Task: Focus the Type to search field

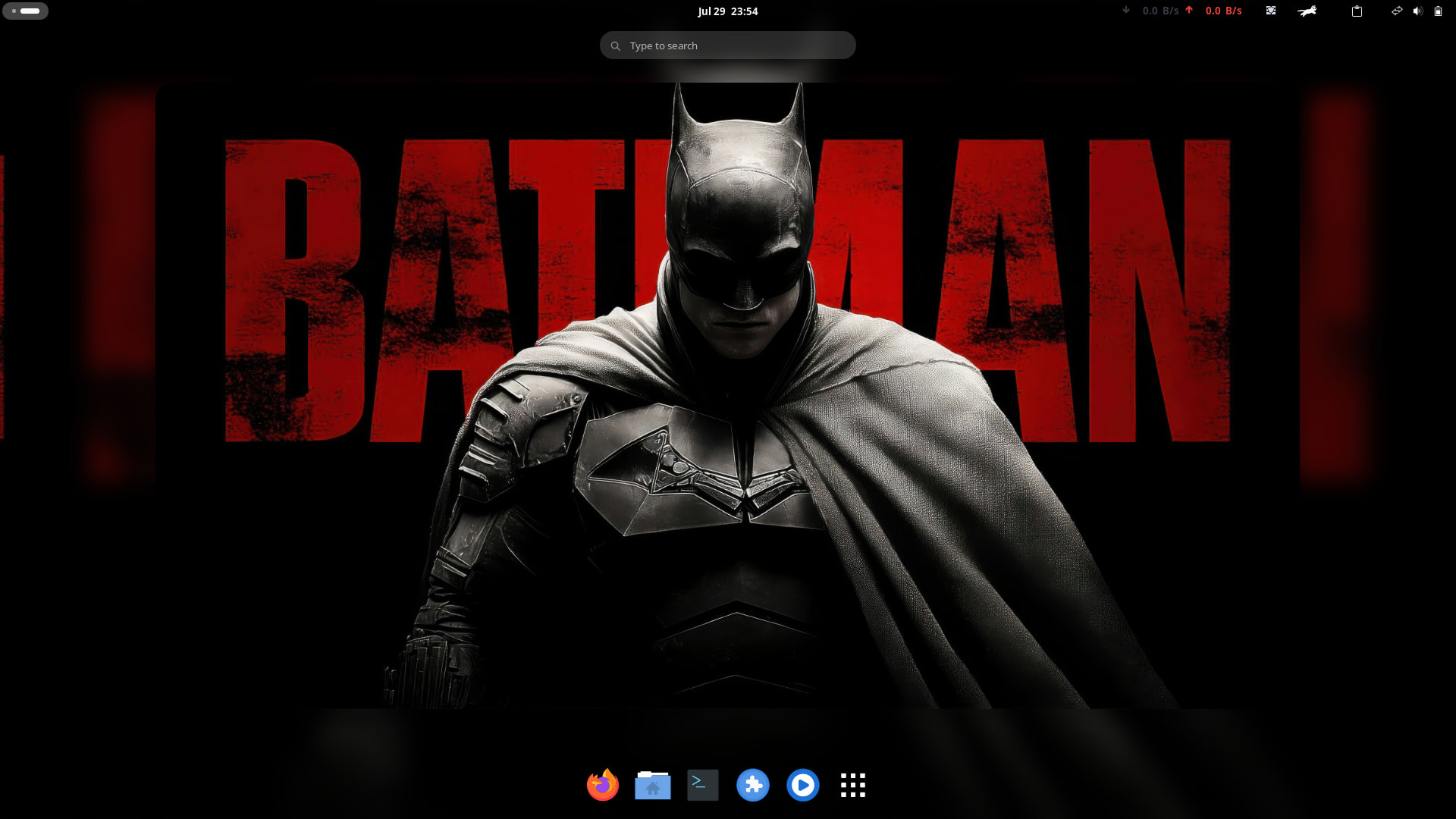Action: click(x=728, y=45)
